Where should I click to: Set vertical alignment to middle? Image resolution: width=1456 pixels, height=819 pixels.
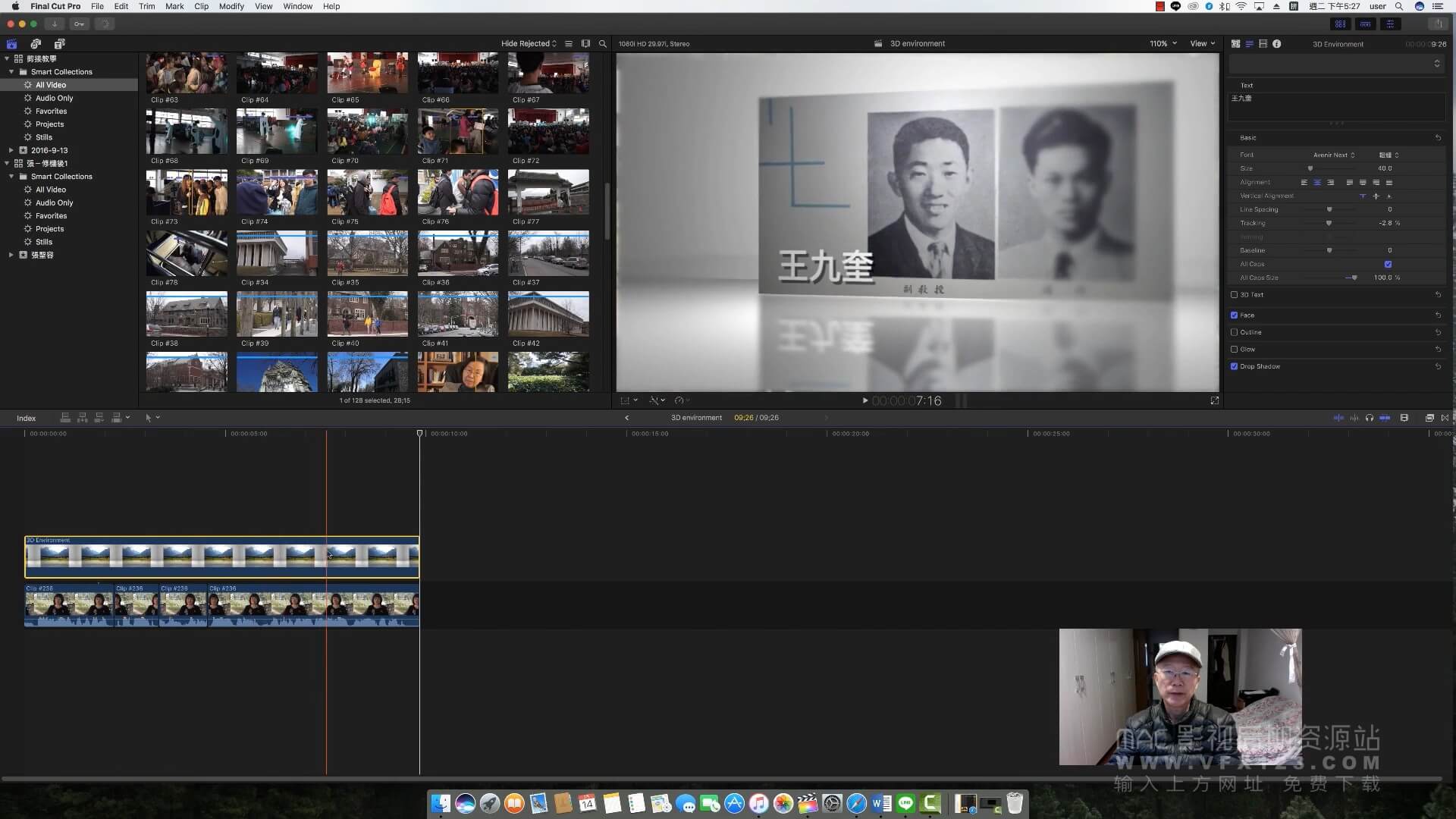(x=1376, y=196)
